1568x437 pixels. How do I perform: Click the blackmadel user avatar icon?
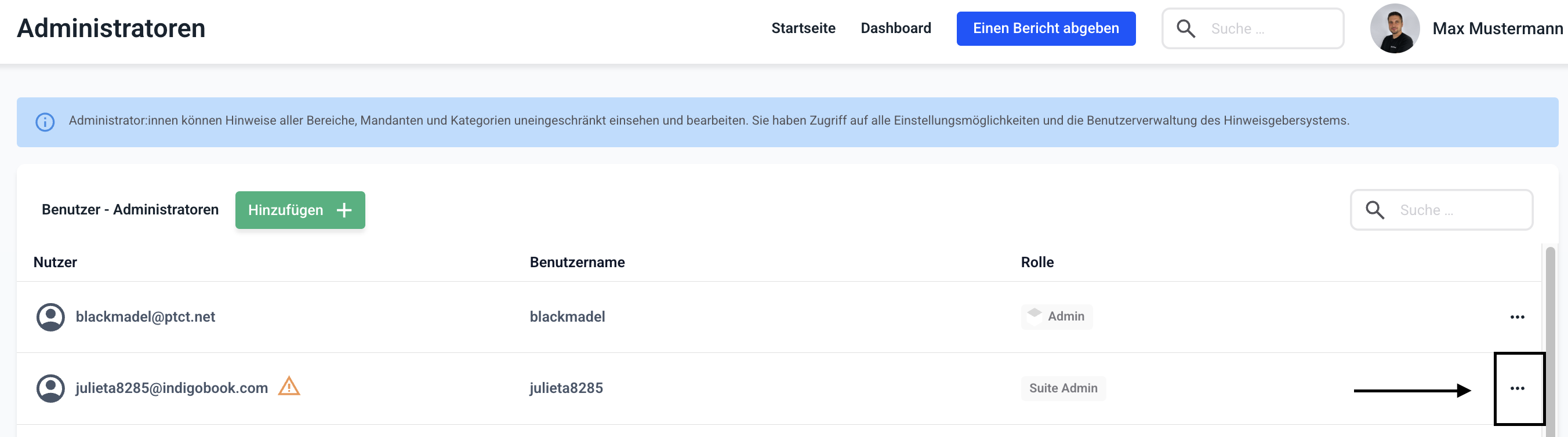tap(50, 317)
